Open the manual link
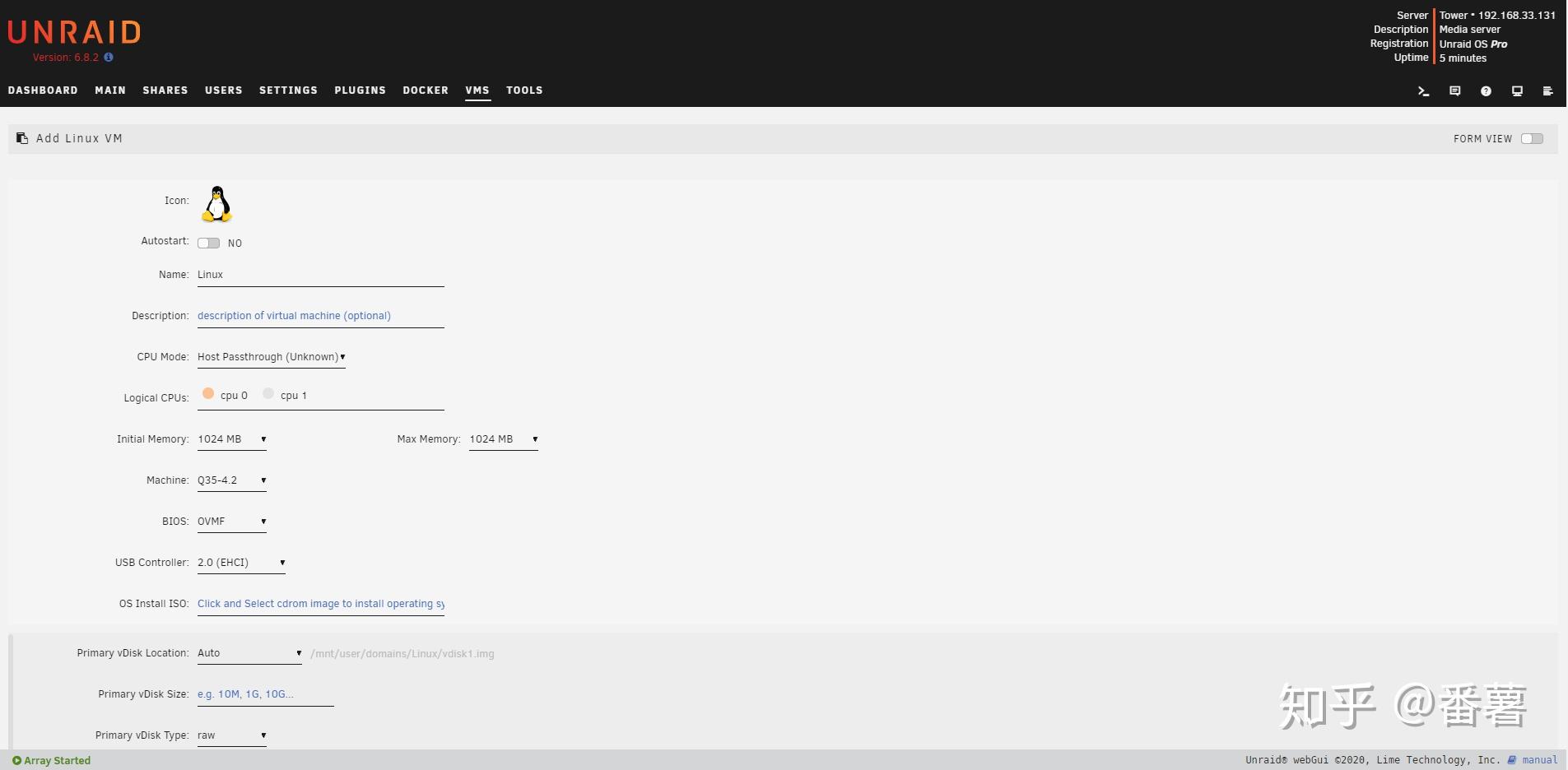Viewport: 1568px width, 770px height. point(1538,759)
